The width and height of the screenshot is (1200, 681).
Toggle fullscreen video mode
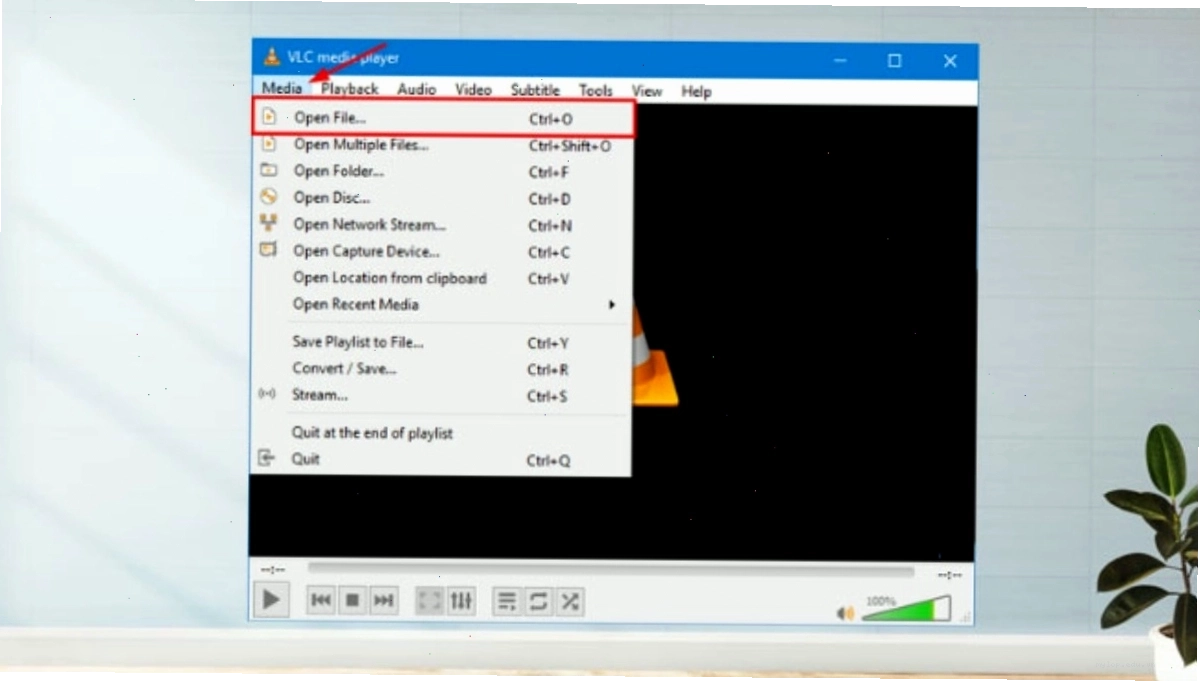coord(430,601)
